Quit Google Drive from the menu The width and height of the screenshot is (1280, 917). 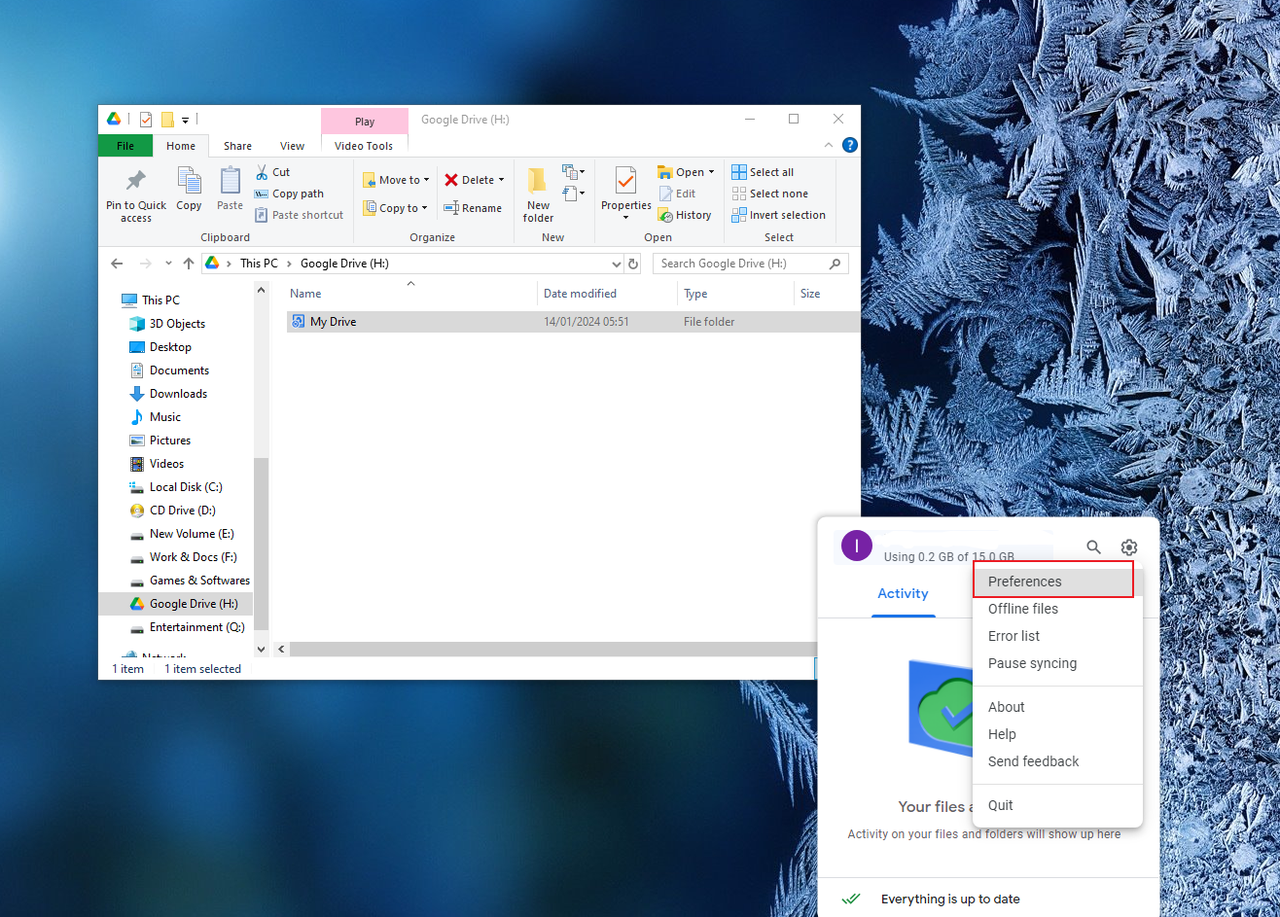pos(1000,805)
